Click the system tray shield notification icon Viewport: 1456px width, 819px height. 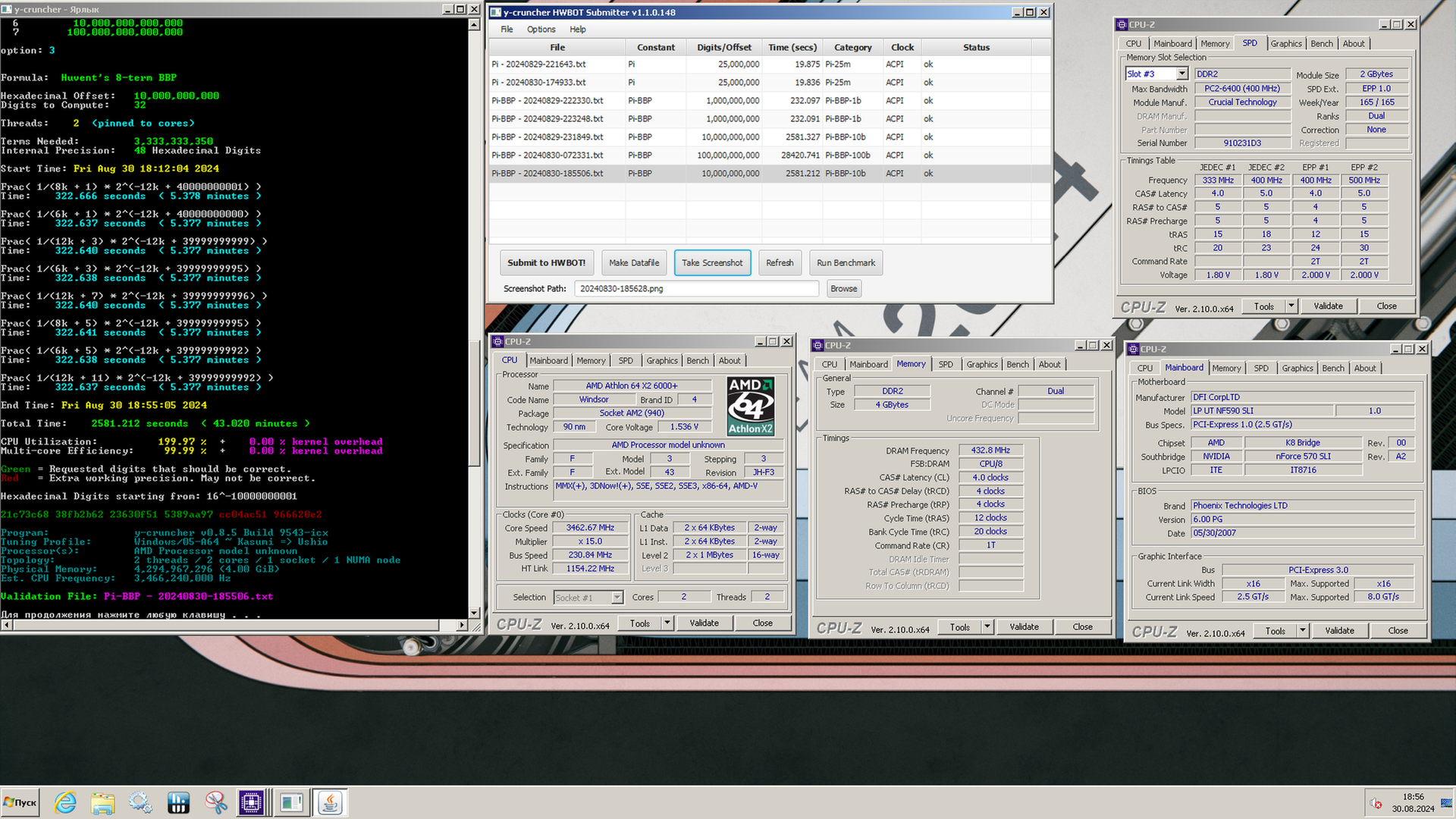point(1376,803)
